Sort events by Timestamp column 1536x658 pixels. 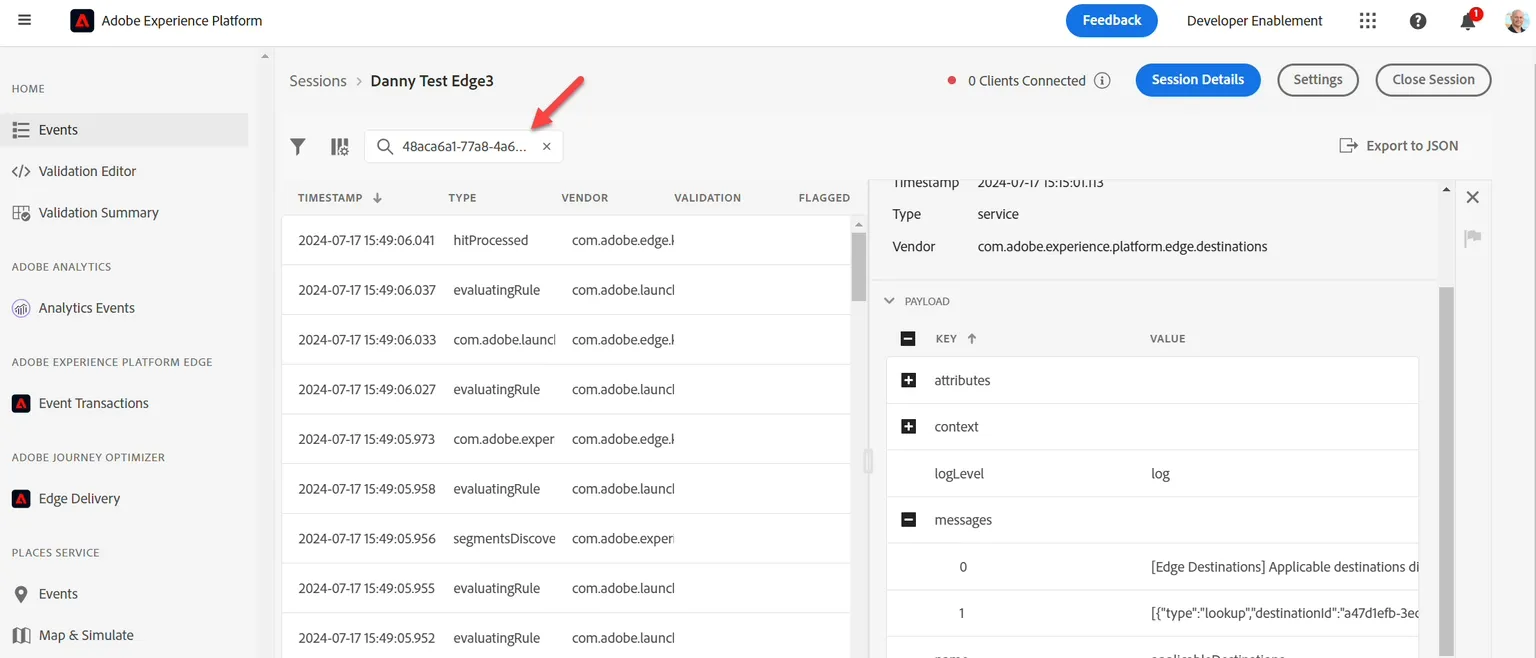(x=340, y=198)
